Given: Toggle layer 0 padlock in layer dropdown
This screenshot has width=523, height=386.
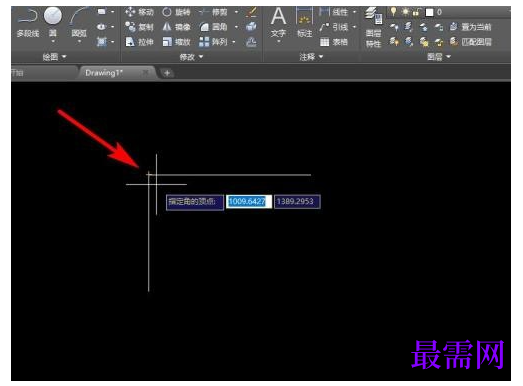Looking at the screenshot, I should point(416,12).
